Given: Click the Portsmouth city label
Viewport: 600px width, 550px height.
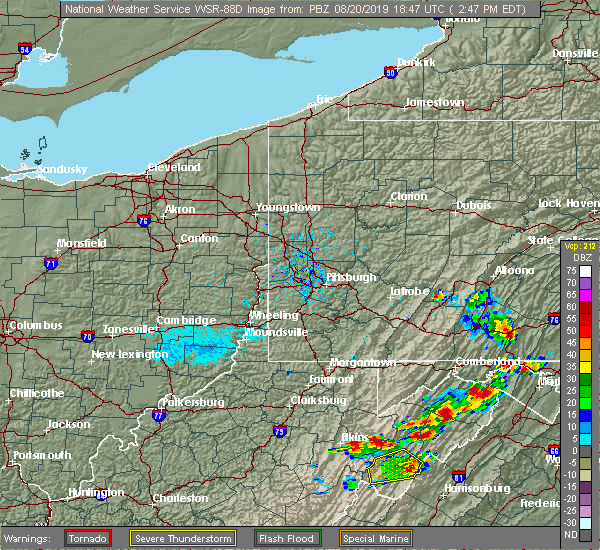Looking at the screenshot, I should pyautogui.click(x=42, y=455).
